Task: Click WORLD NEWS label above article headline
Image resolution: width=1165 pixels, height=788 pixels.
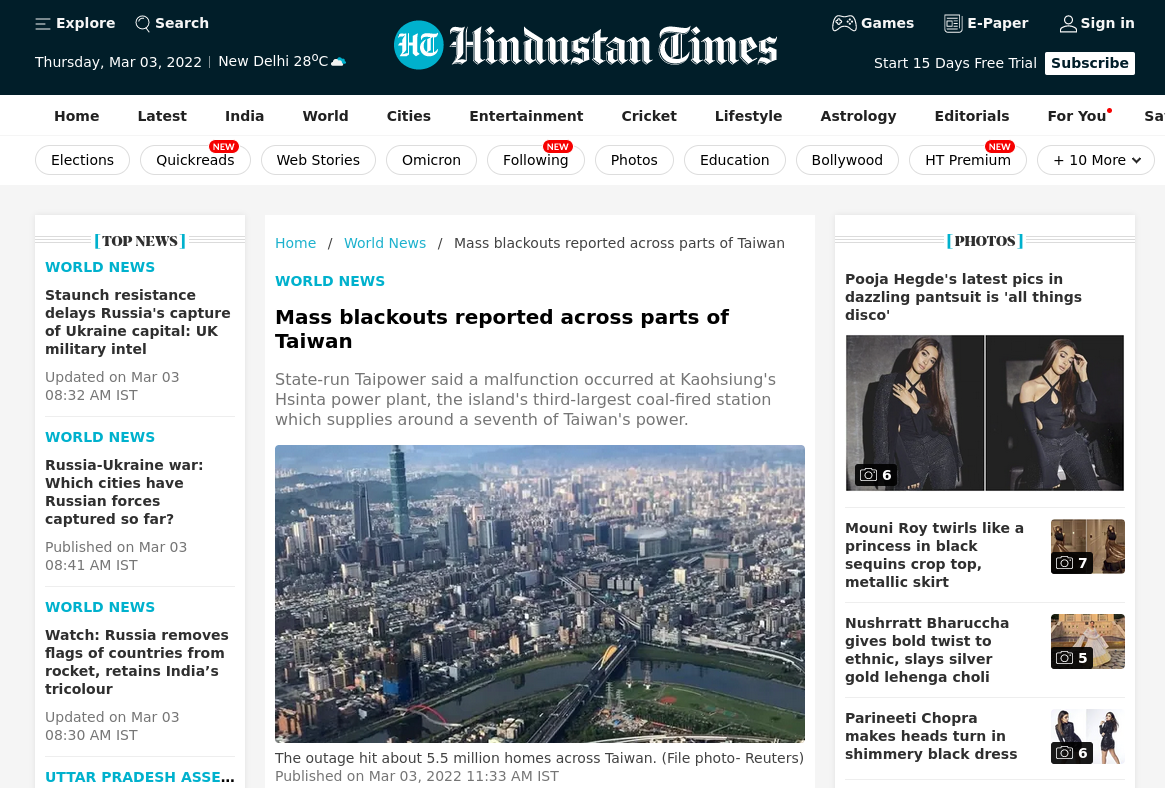Action: click(330, 281)
